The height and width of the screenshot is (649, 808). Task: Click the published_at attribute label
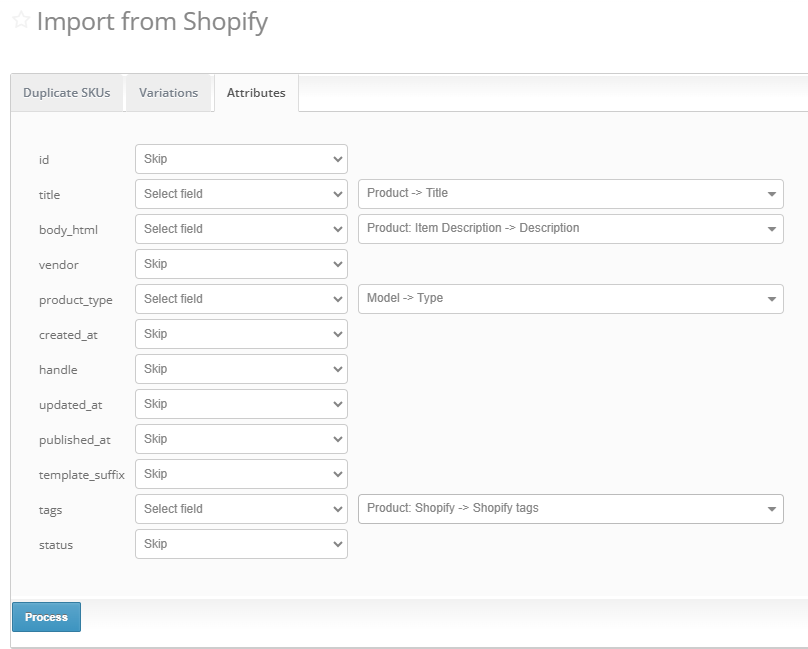tap(75, 440)
